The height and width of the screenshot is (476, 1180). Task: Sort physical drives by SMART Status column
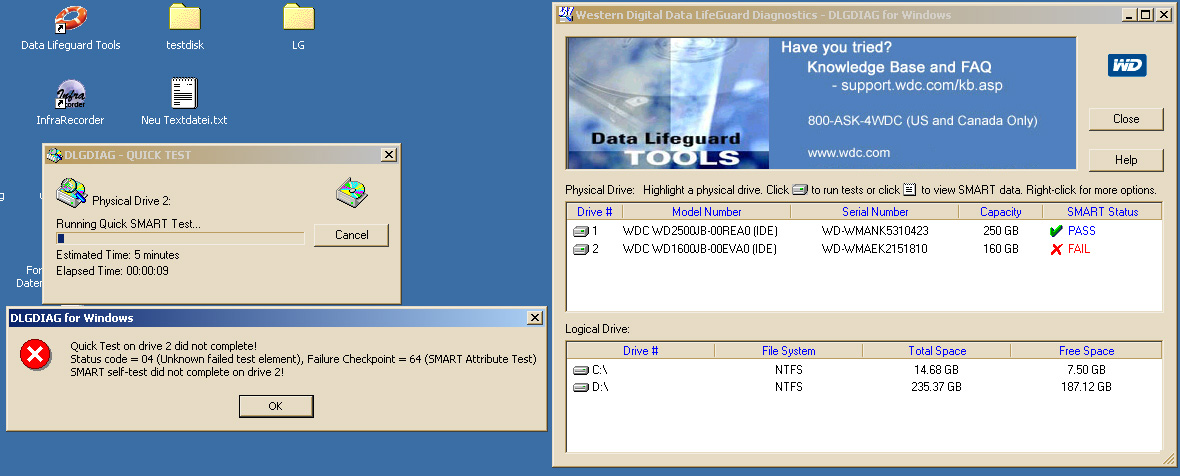[x=1102, y=212]
